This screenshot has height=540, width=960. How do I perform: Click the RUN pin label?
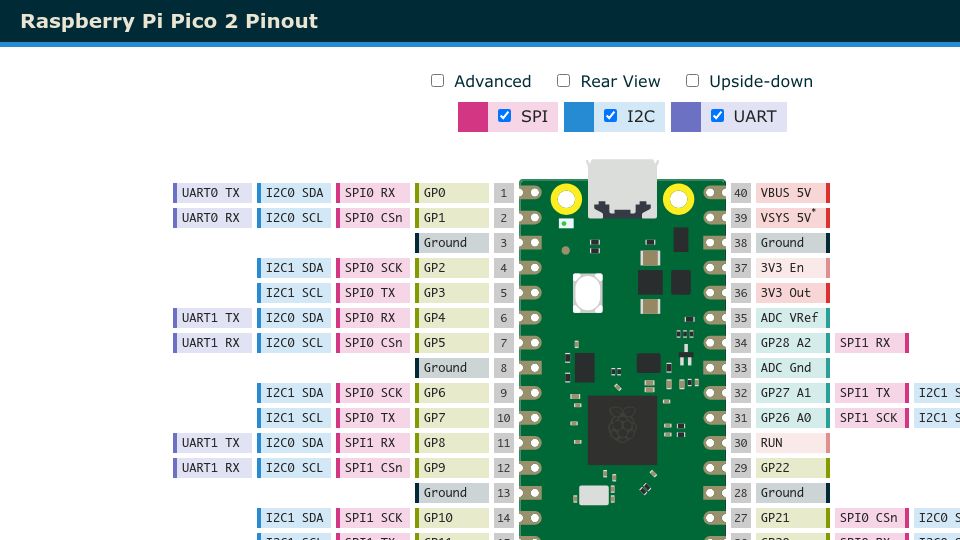[x=793, y=443]
